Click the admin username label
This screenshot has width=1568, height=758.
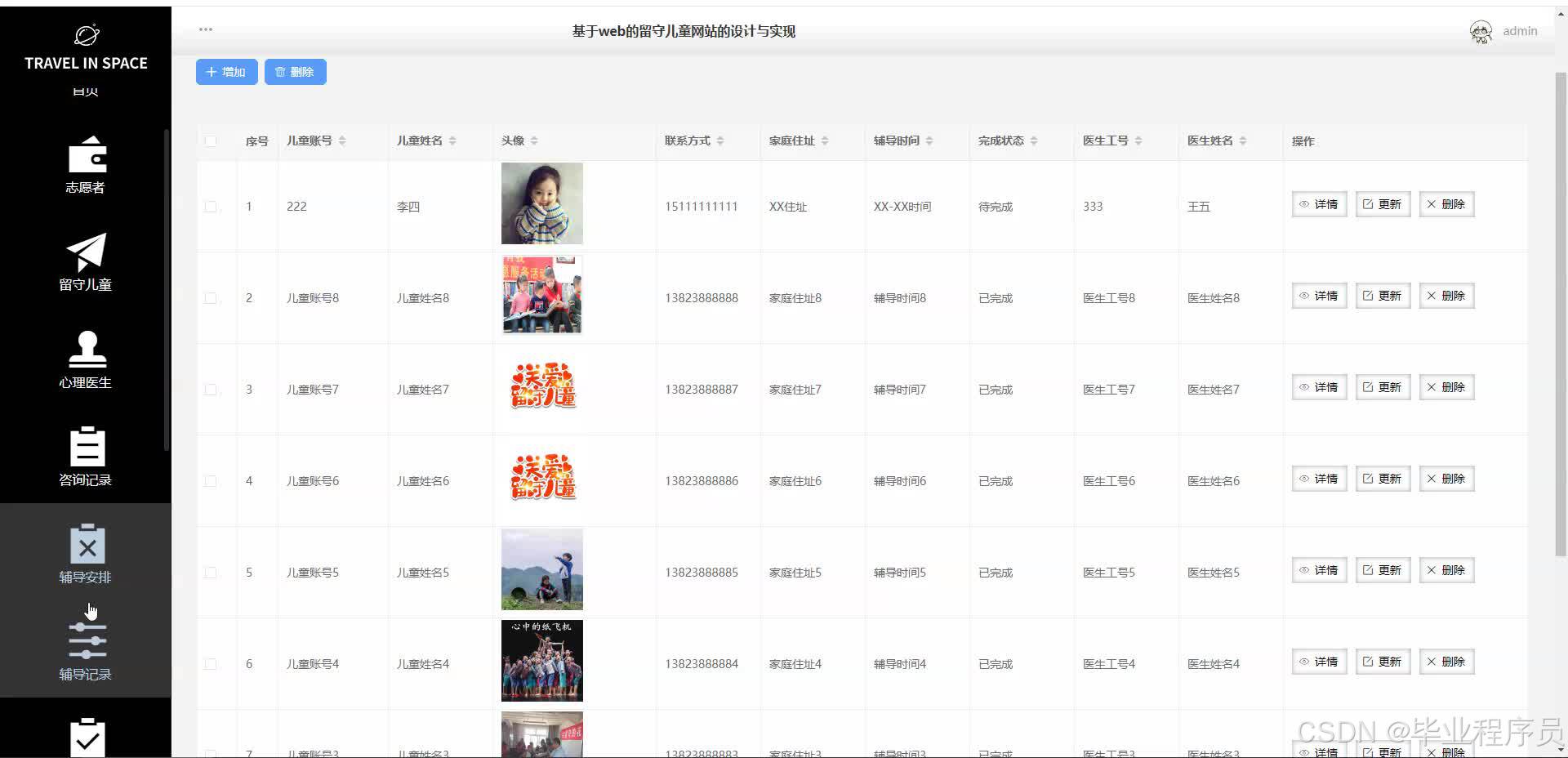(1520, 31)
